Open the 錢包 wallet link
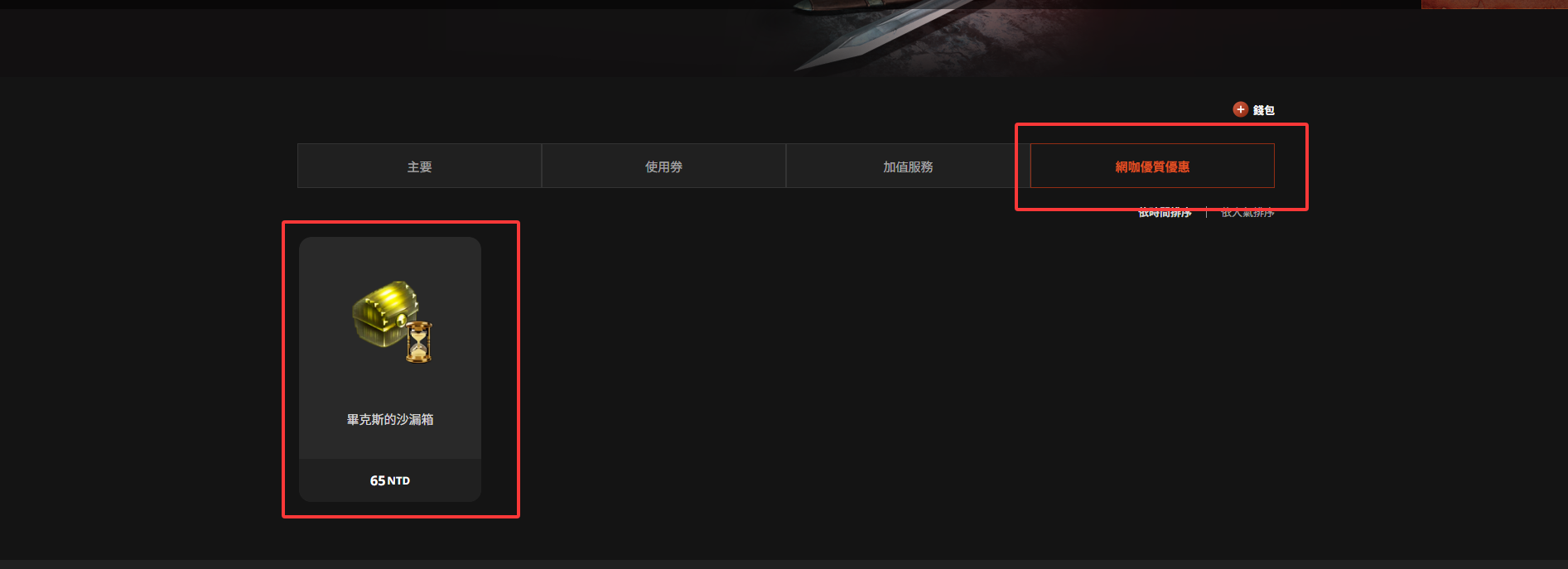Viewport: 1568px width, 569px height. coord(1263,110)
